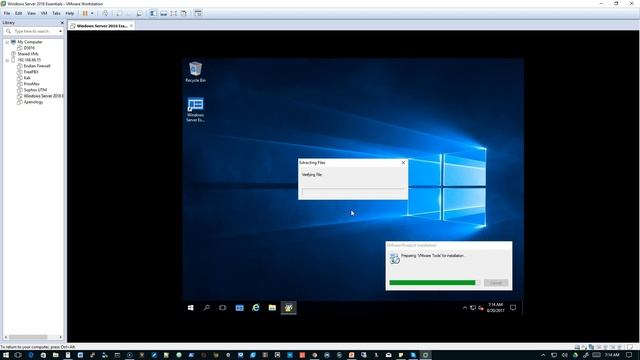Click the library horizontal scrollbar thumb

[28, 337]
